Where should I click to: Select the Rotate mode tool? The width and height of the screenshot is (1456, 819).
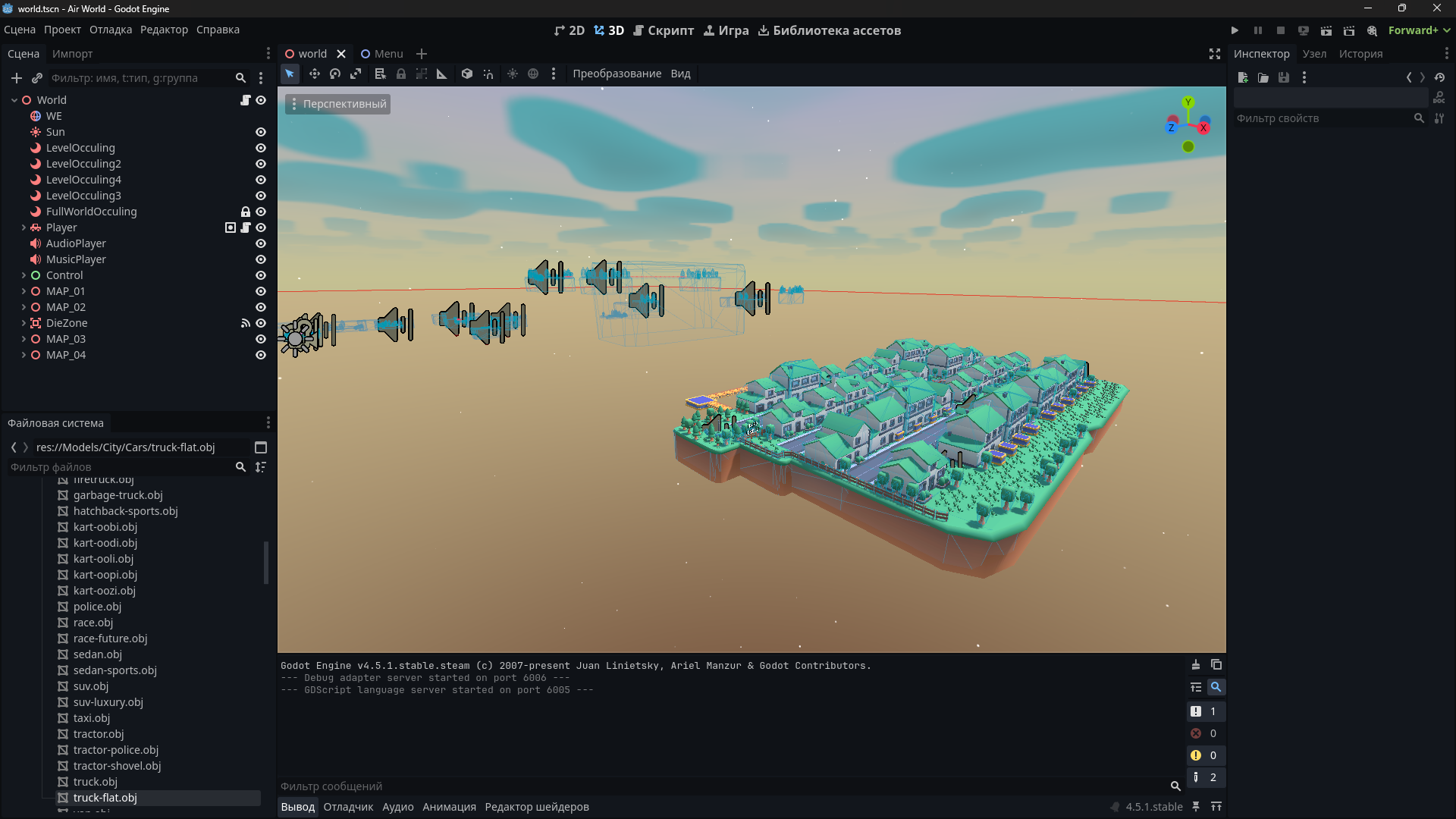tap(335, 74)
